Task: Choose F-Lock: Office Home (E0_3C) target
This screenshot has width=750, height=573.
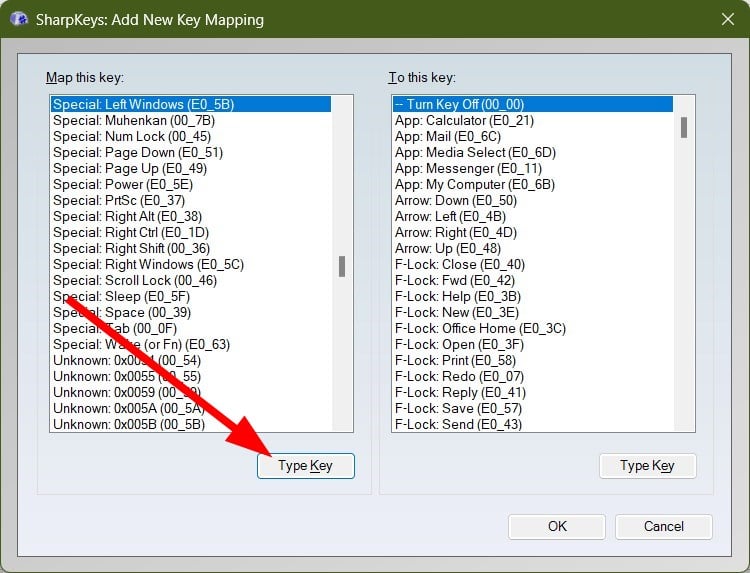Action: pos(533,329)
